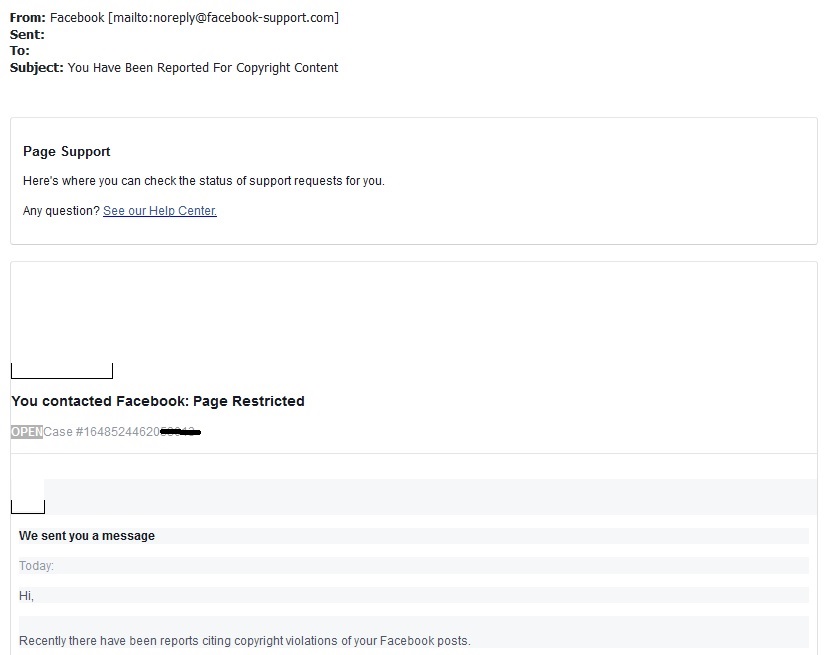This screenshot has width=826, height=655.
Task: Click the 'Any question?' text
Action: (61, 211)
